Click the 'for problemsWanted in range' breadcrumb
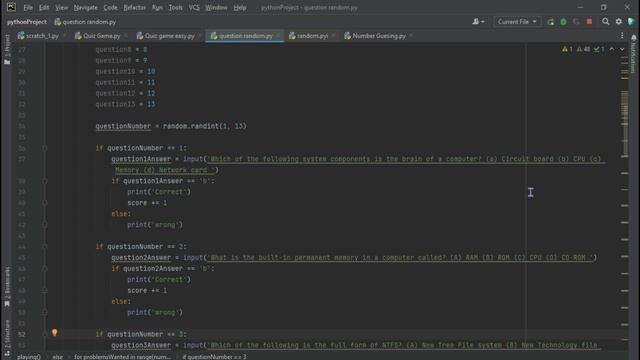 [122, 357]
